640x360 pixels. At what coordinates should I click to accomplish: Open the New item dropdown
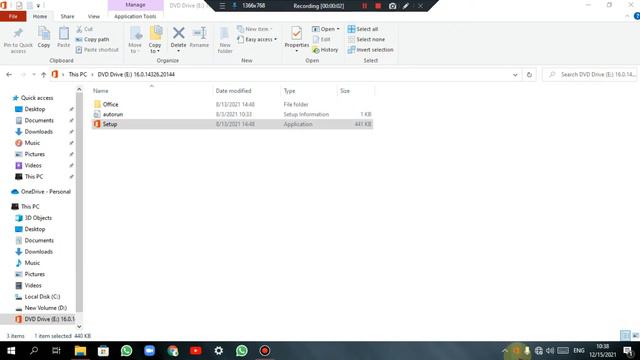pos(254,29)
